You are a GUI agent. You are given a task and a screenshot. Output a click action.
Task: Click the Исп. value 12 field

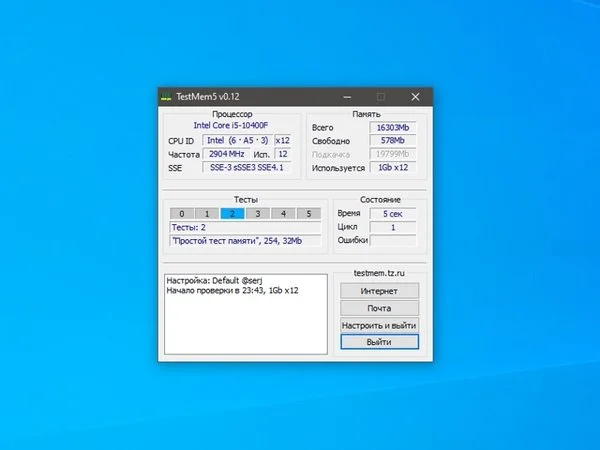point(283,154)
